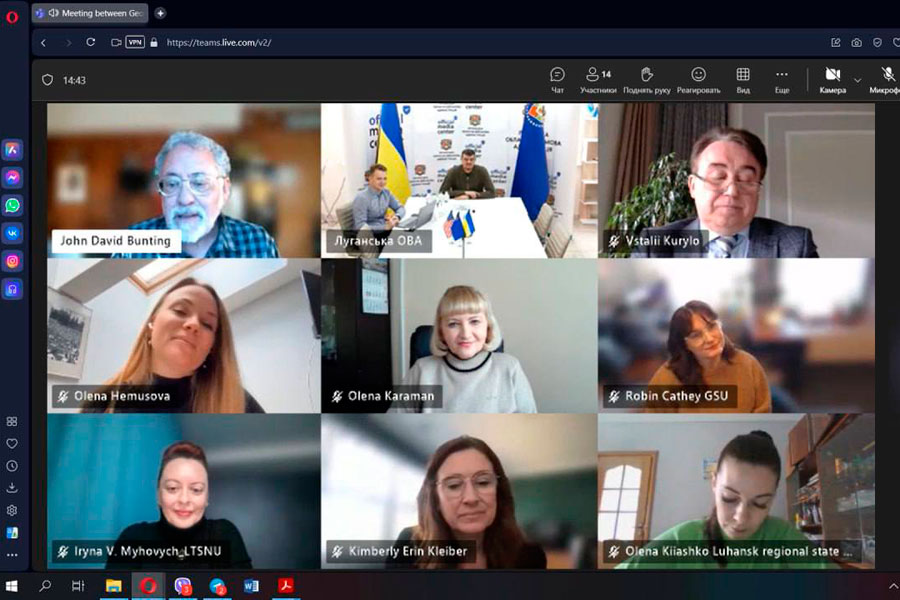The image size is (900, 600).
Task: Open Telegram from the taskbar
Action: [218, 586]
